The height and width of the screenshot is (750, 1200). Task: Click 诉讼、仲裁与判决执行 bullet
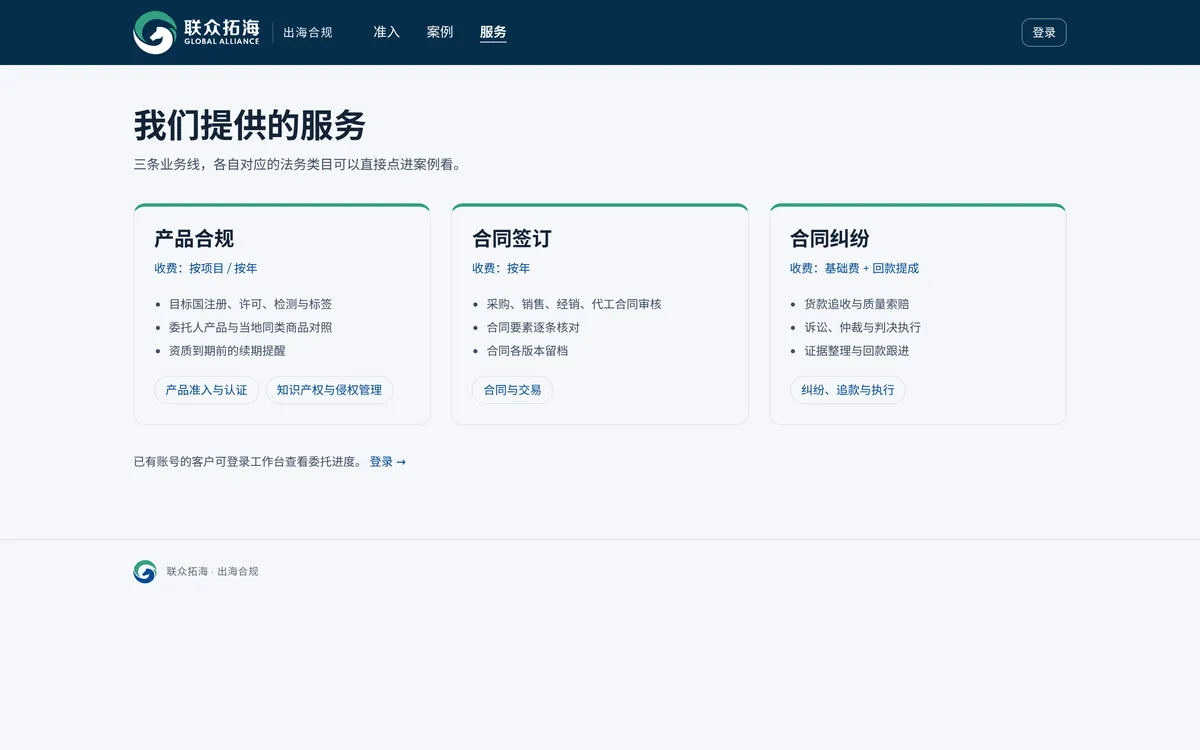pos(863,327)
